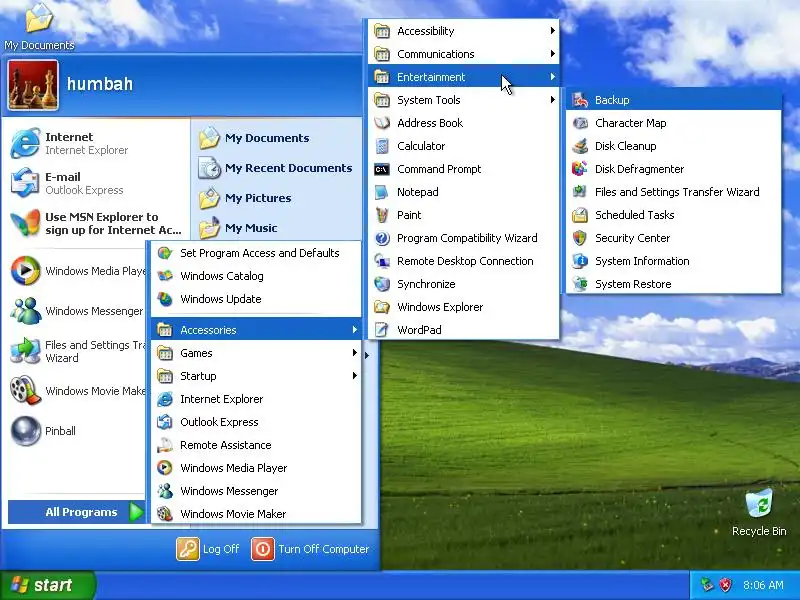Screen dimensions: 800x600
Task: Select My Documents desktop icon
Action: 39,26
